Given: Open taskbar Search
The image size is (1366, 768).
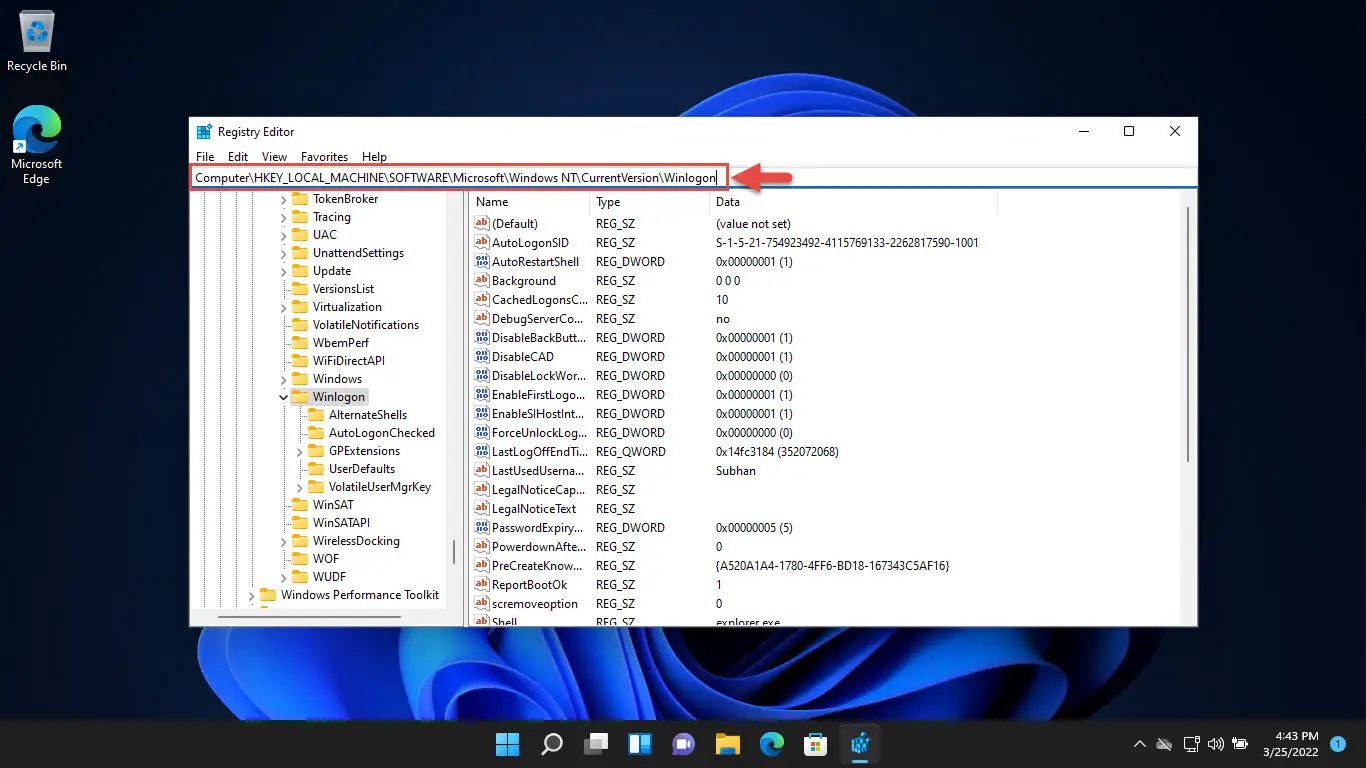Looking at the screenshot, I should [x=552, y=744].
